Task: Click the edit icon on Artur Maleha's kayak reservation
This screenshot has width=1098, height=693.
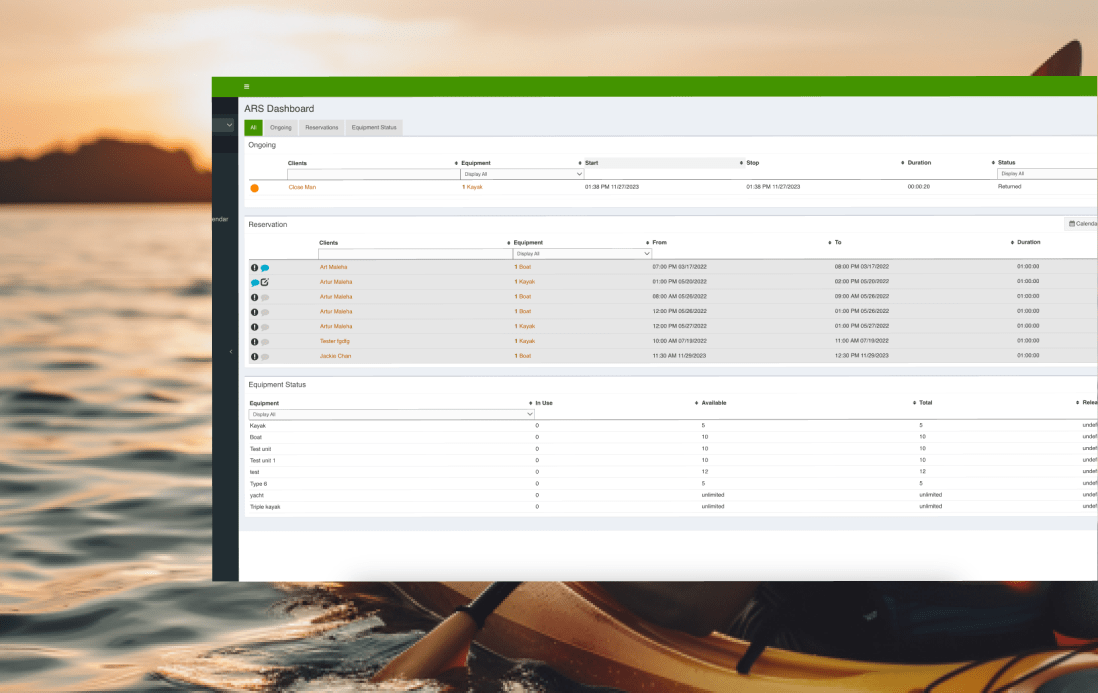Action: [267, 282]
